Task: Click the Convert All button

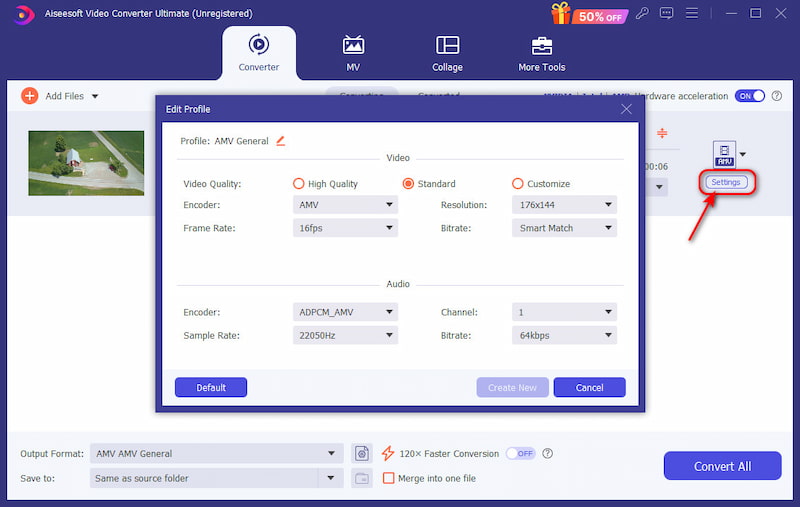Action: 722,466
